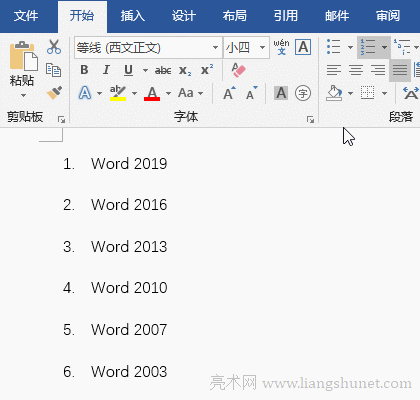Screen dimensions: 420x400
Task: Open the font size dropdown arrow
Action: (x=262, y=47)
